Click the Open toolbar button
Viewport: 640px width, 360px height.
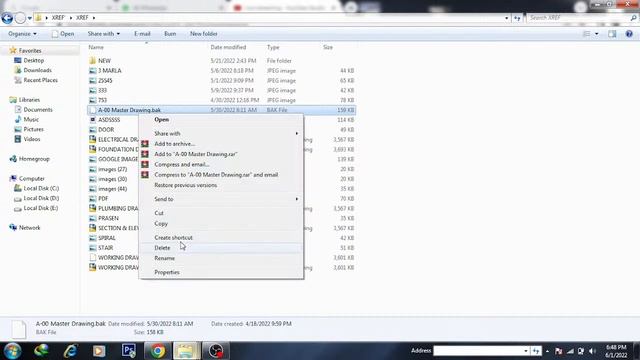coord(63,34)
